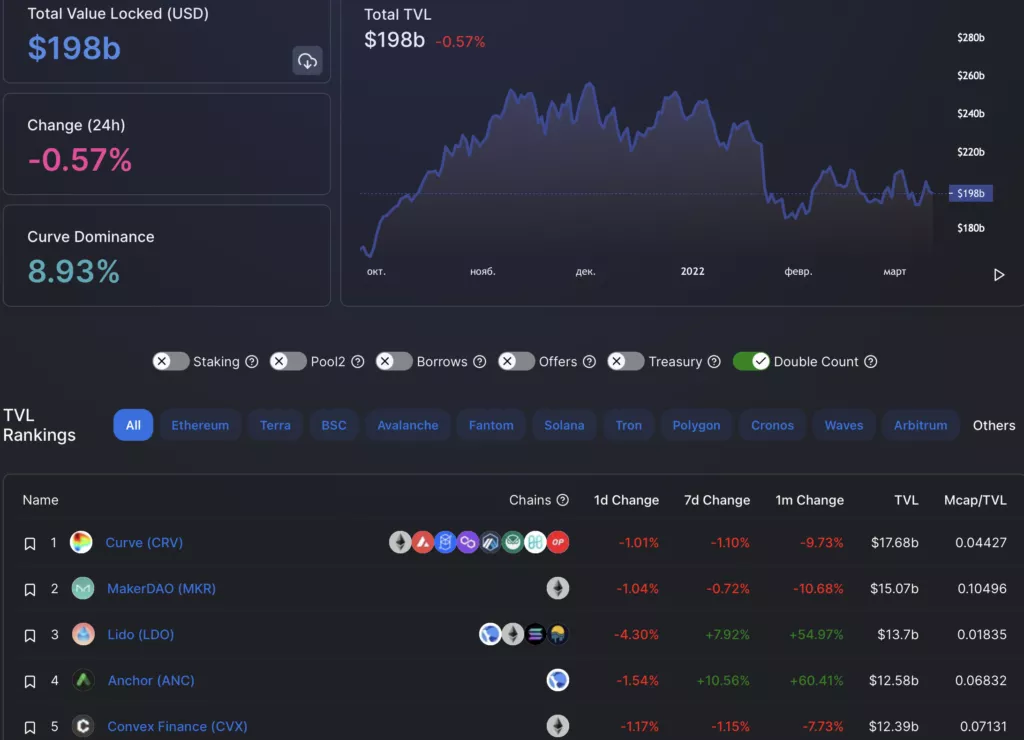1024x740 pixels.
Task: Click the Others option in the chain filter
Action: click(x=993, y=425)
